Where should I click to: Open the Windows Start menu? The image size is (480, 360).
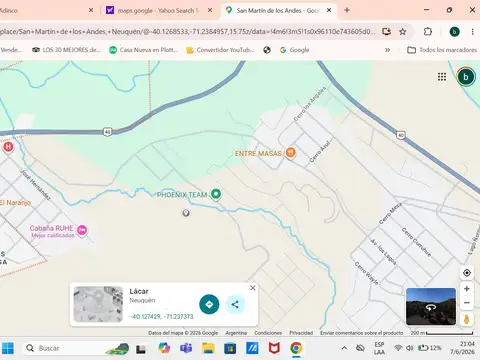(8, 348)
